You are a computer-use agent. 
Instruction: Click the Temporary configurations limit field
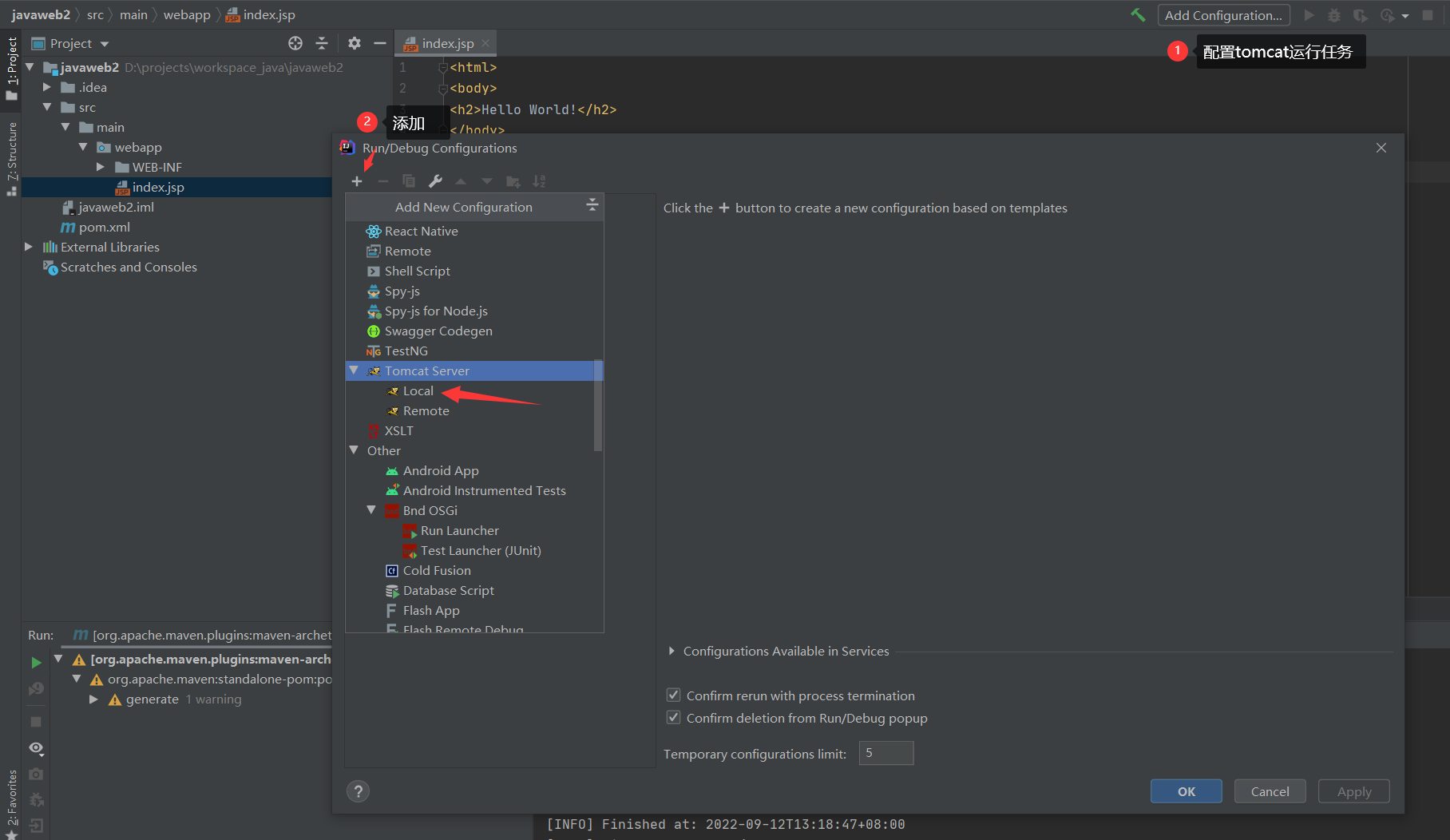pos(885,753)
